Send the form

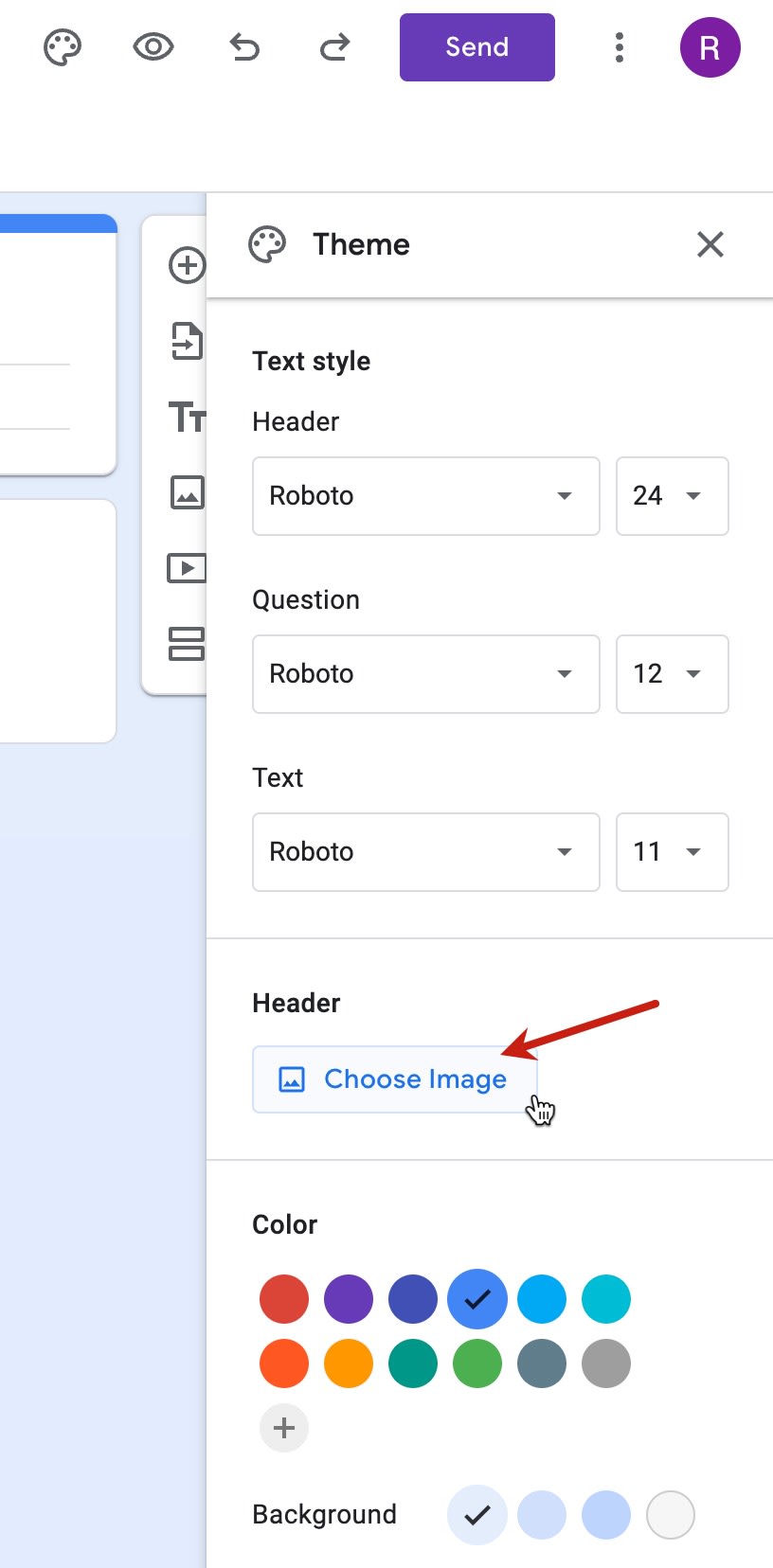tap(476, 46)
